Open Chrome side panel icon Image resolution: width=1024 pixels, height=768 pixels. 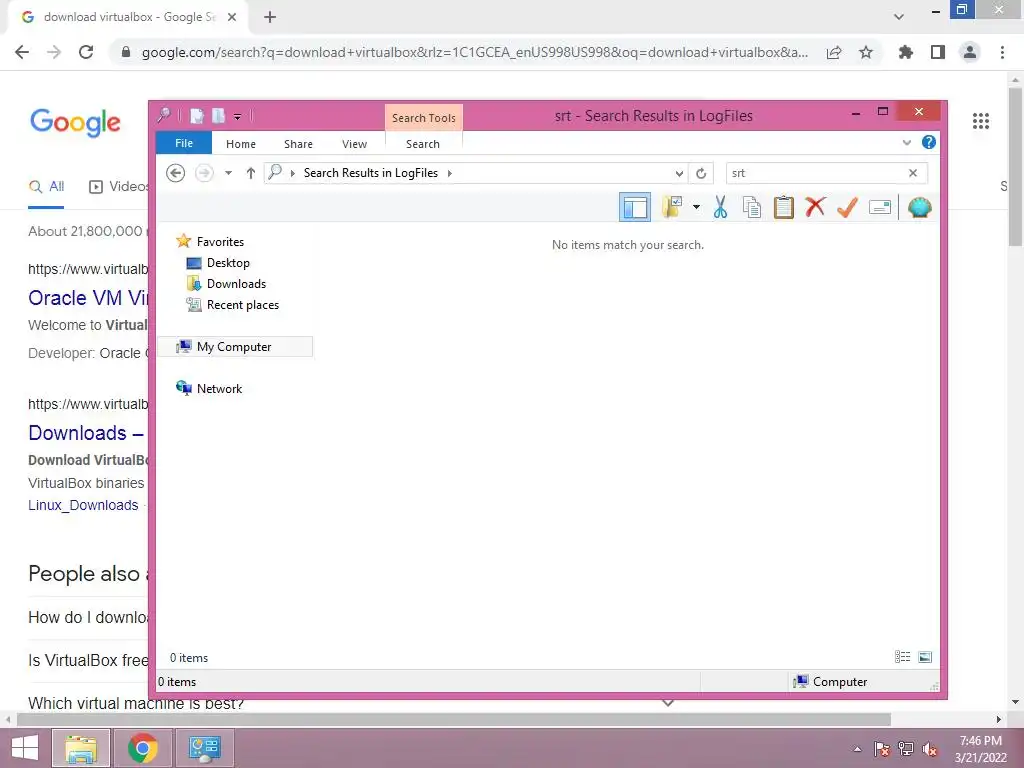tap(938, 52)
